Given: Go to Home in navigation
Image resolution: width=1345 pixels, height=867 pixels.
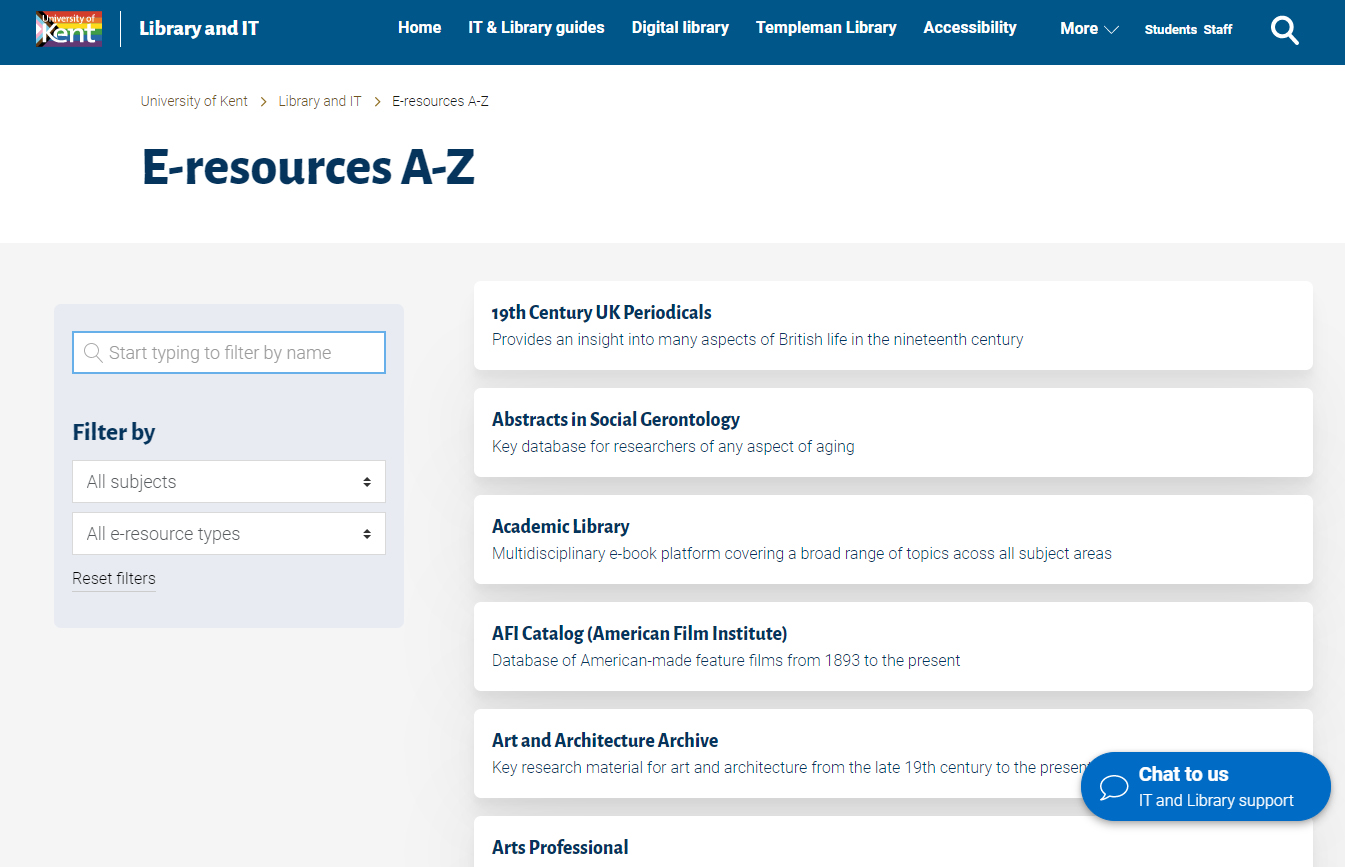Looking at the screenshot, I should 419,28.
